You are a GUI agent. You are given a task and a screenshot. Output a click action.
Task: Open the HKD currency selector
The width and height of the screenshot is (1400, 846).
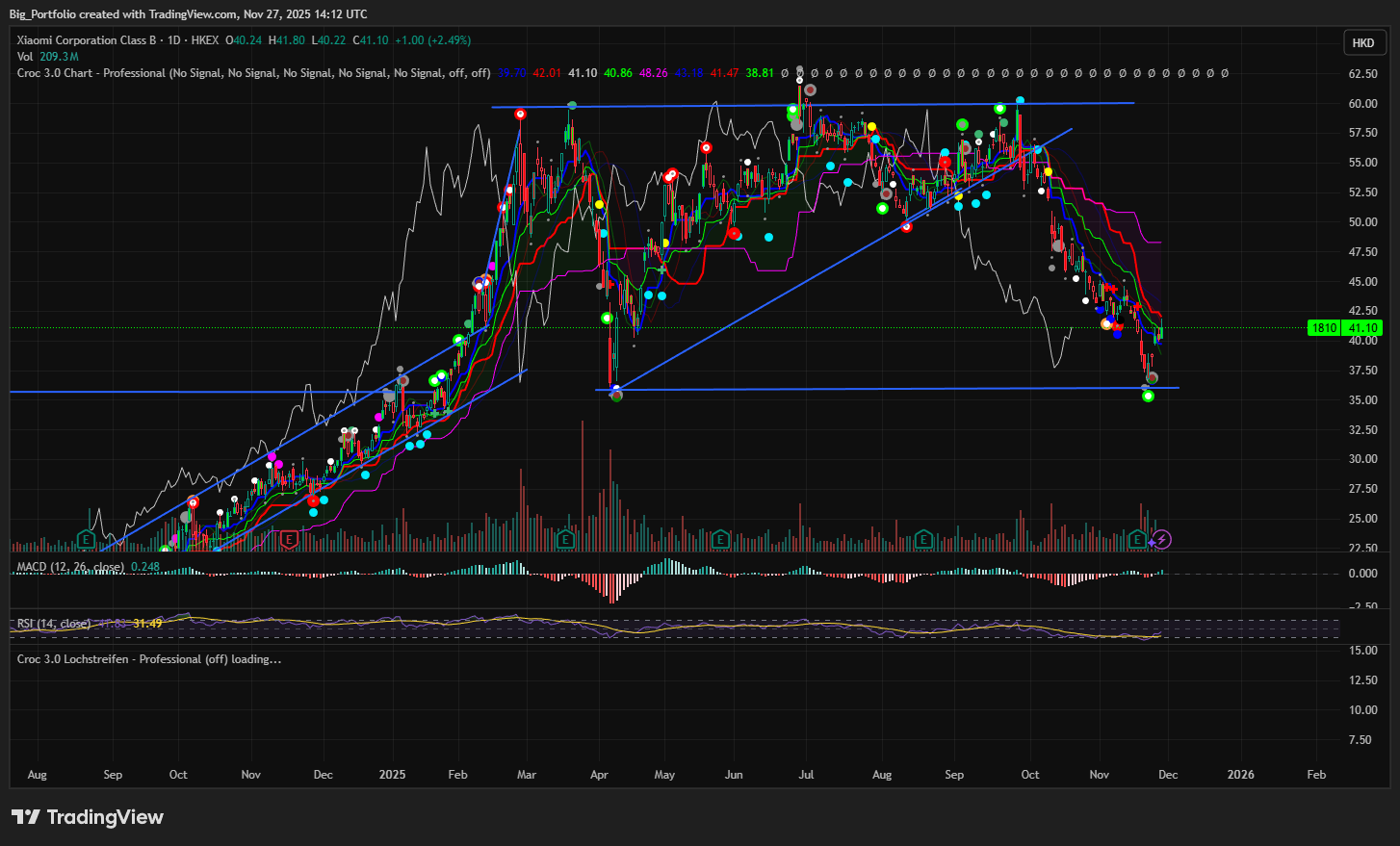[x=1362, y=42]
